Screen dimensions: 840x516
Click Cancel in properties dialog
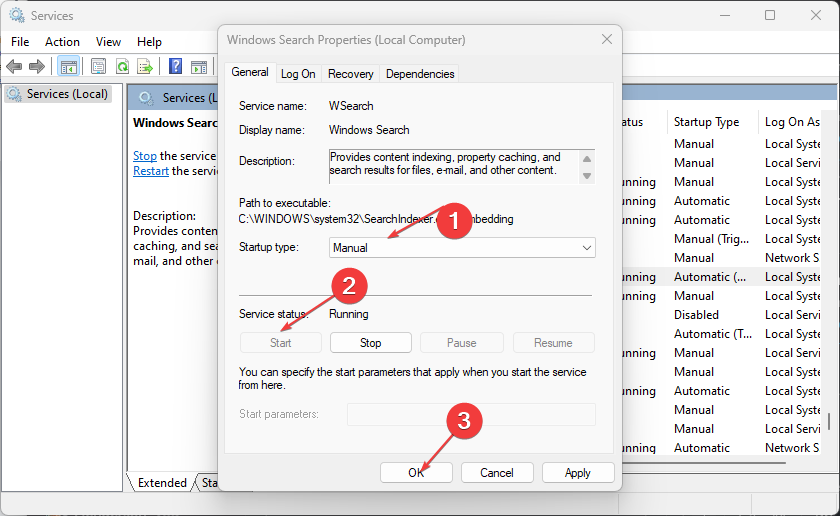click(497, 473)
